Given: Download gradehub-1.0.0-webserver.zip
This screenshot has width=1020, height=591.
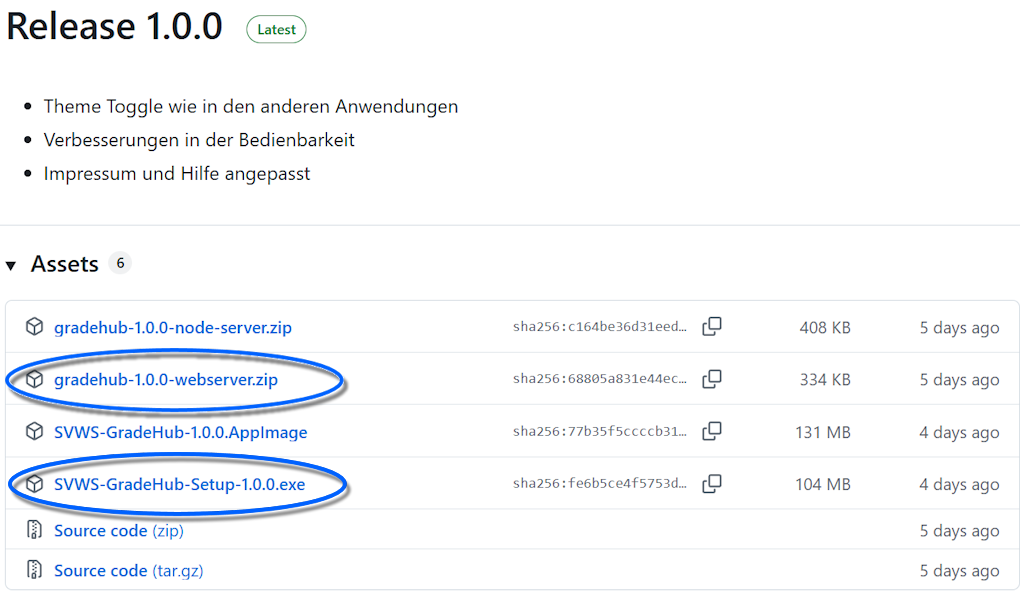Looking at the screenshot, I should coord(166,380).
